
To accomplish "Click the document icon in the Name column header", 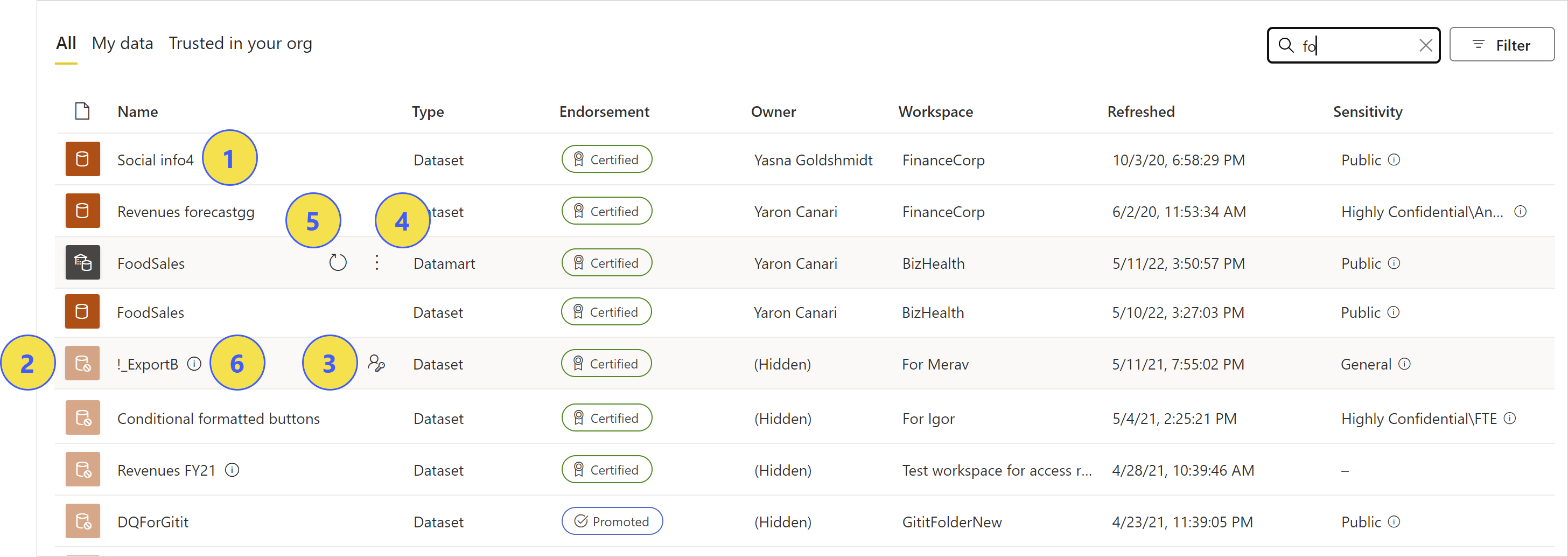I will (x=82, y=111).
